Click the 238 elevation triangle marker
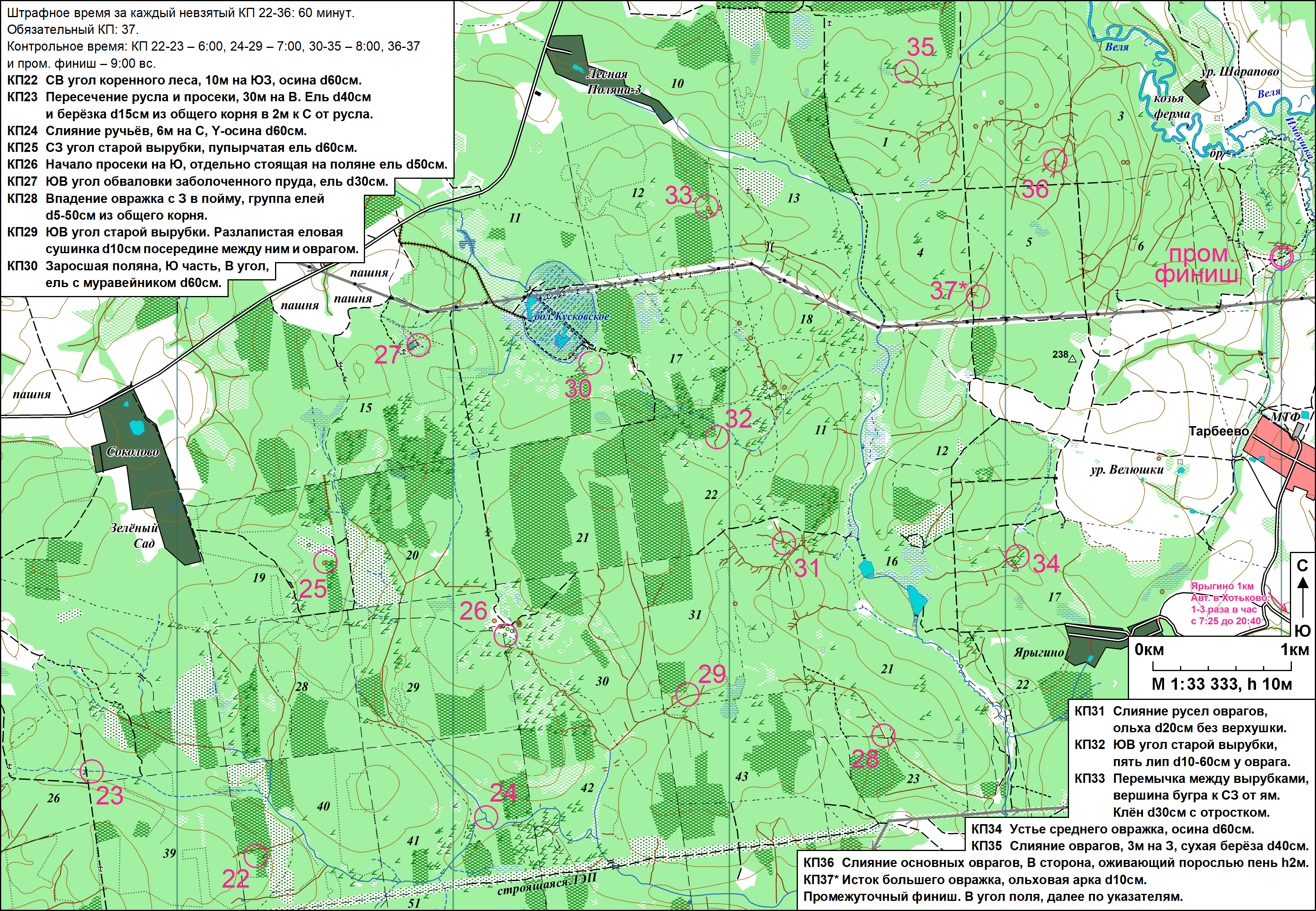Image resolution: width=1316 pixels, height=911 pixels. pos(1072,359)
